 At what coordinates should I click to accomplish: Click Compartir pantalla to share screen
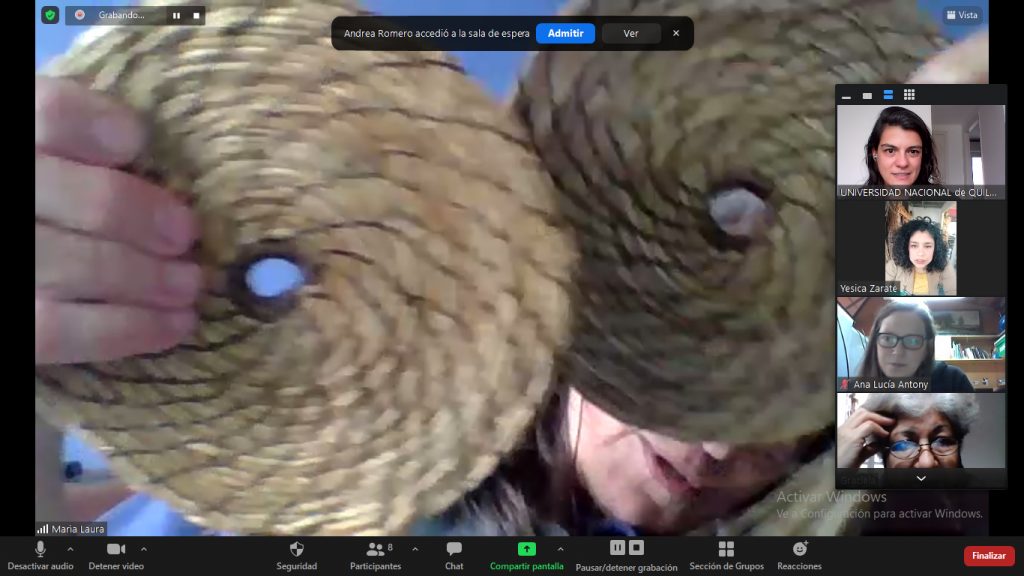526,555
